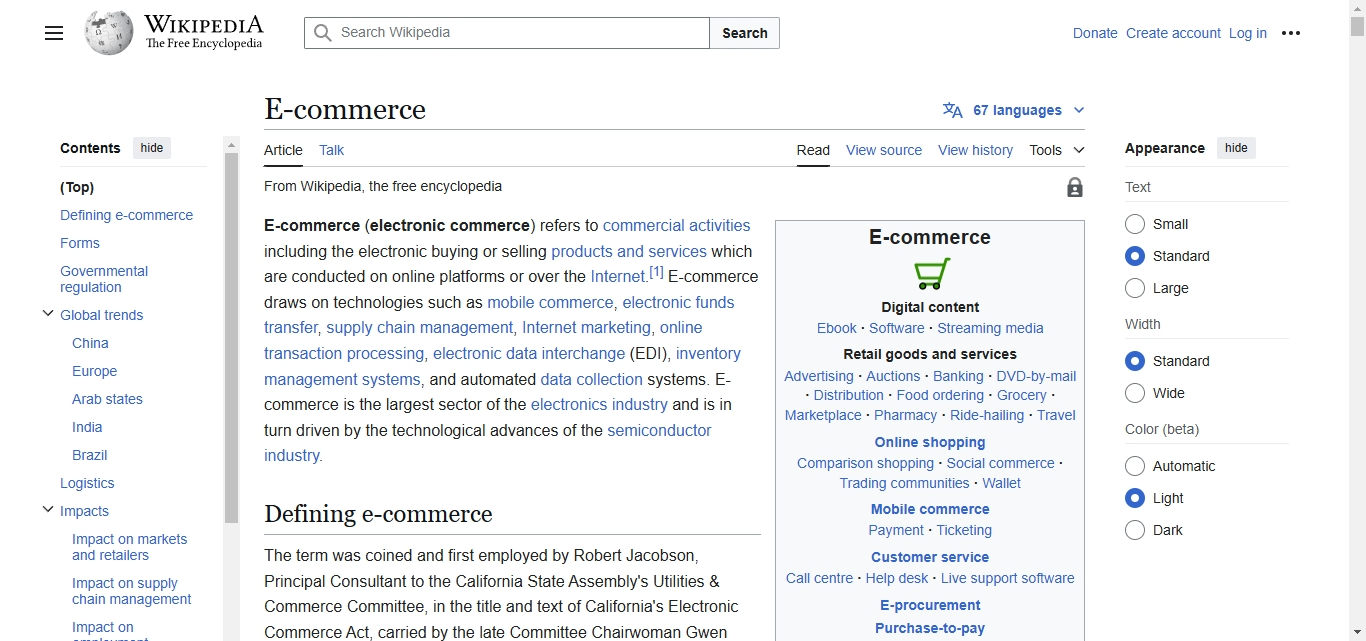Open the Tools dropdown menu
This screenshot has height=641, width=1366.
tap(1057, 150)
